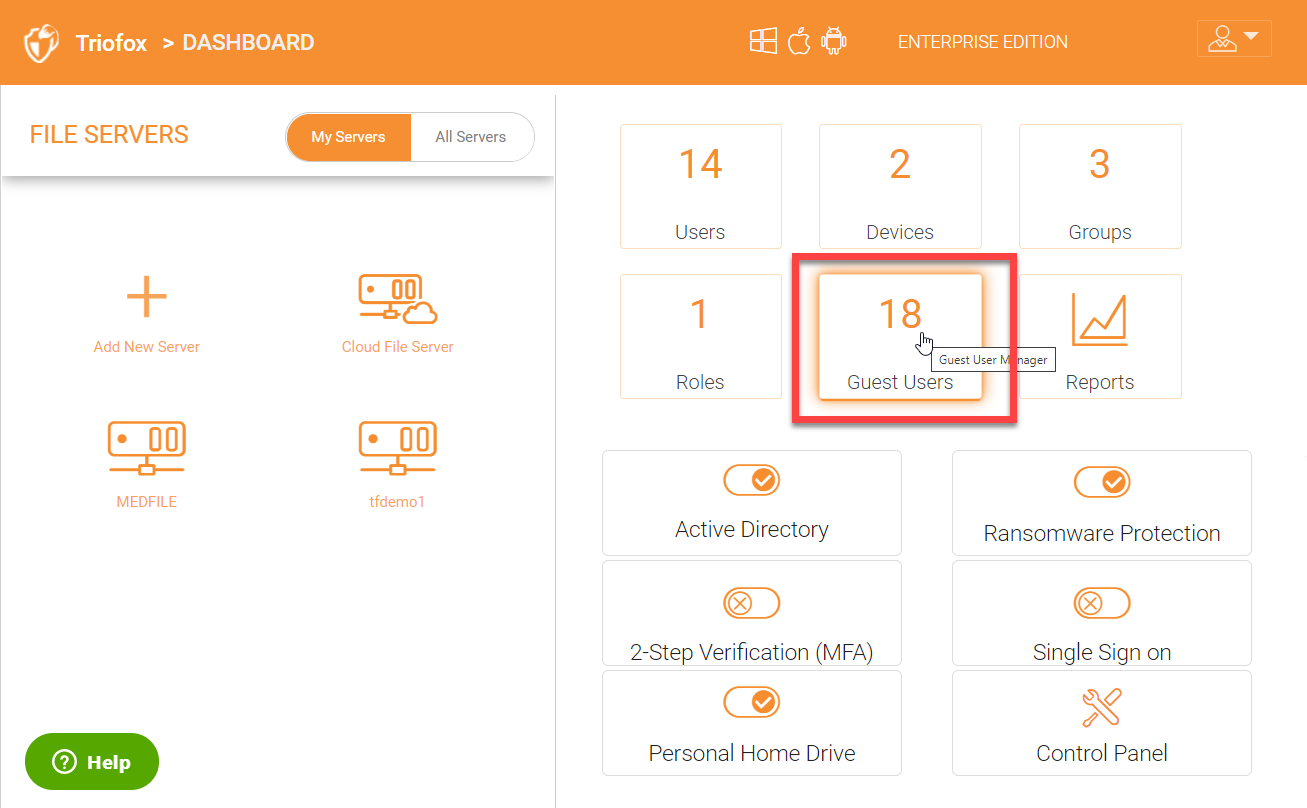
Task: Click the Control Panel label
Action: coord(1102,753)
